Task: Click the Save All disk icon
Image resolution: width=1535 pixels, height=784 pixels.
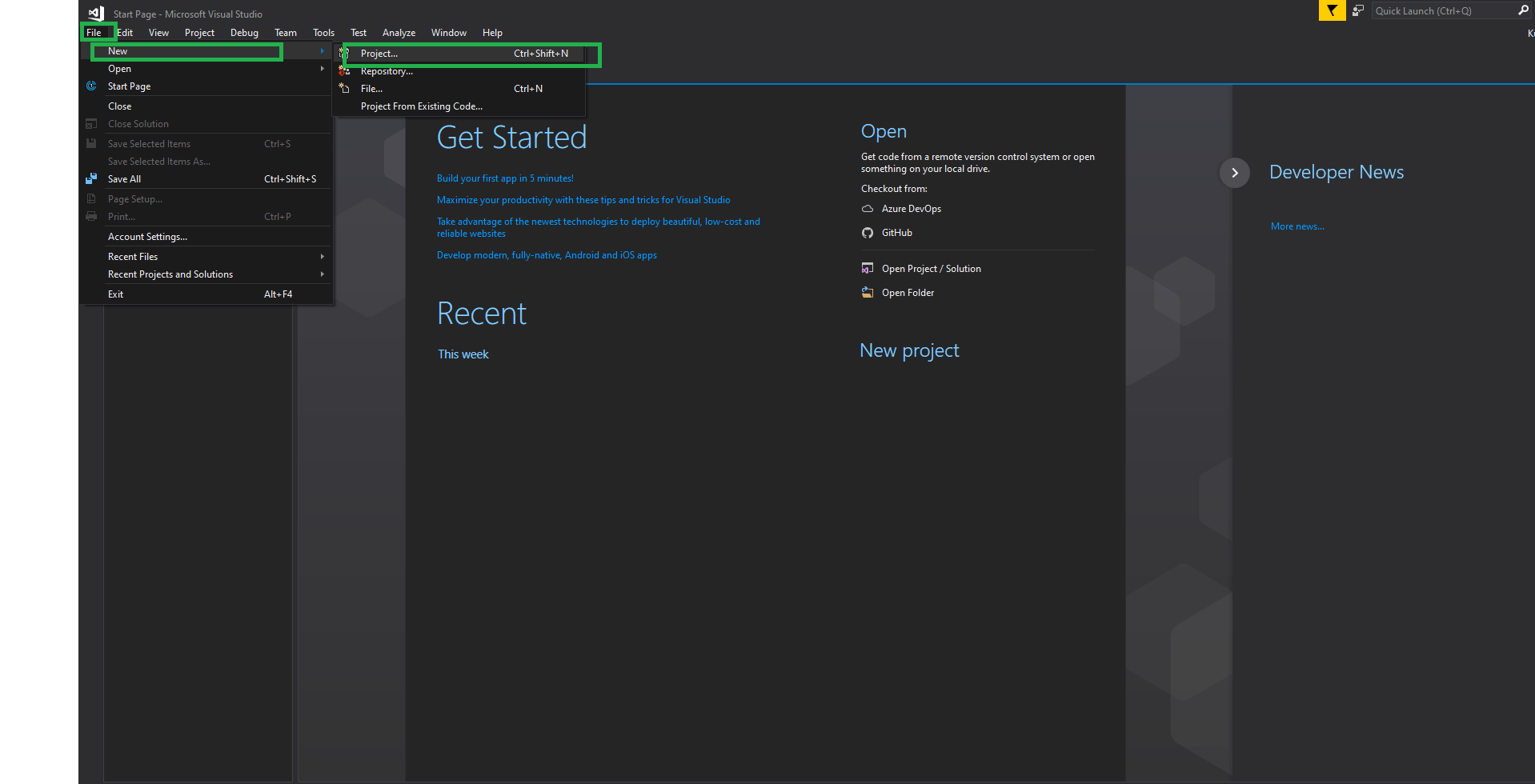Action: 91,178
